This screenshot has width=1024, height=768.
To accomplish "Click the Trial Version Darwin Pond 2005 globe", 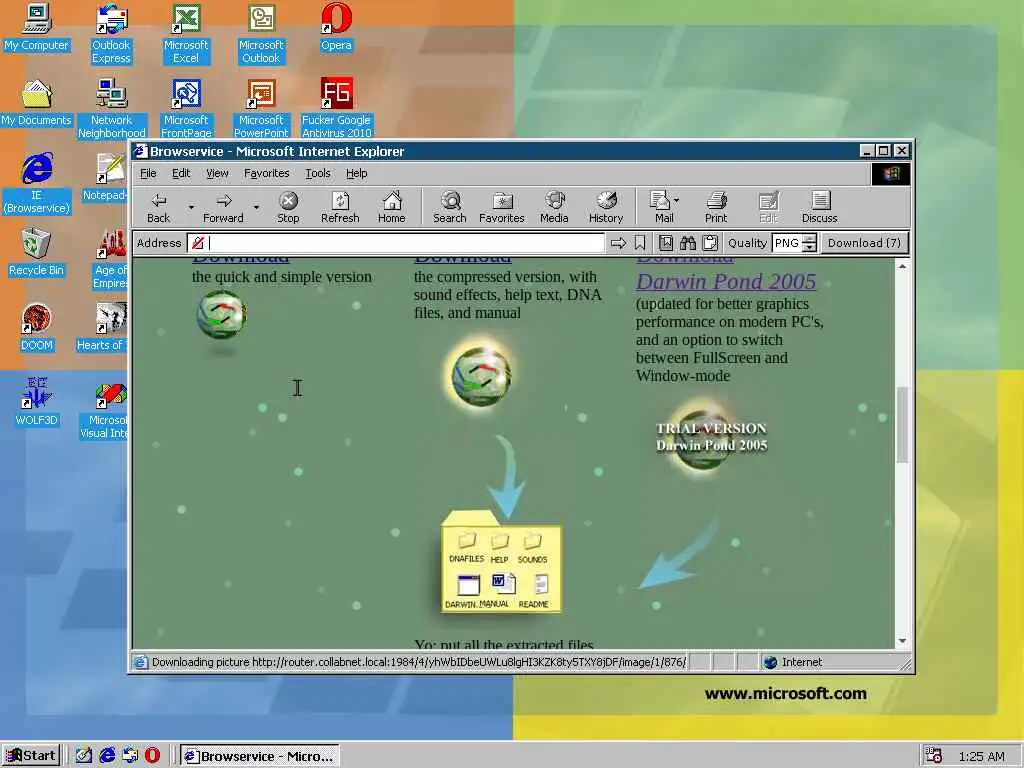I will tap(711, 438).
